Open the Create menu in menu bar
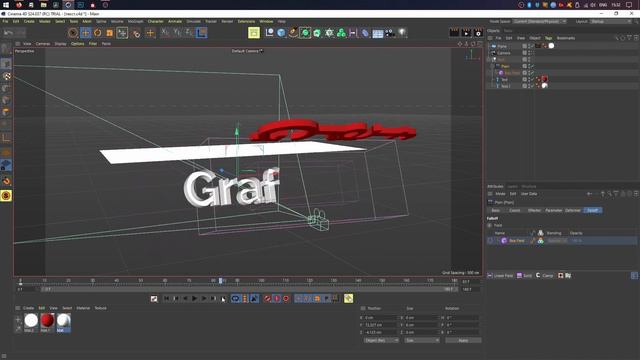The width and height of the screenshot is (640, 360). [x=29, y=21]
